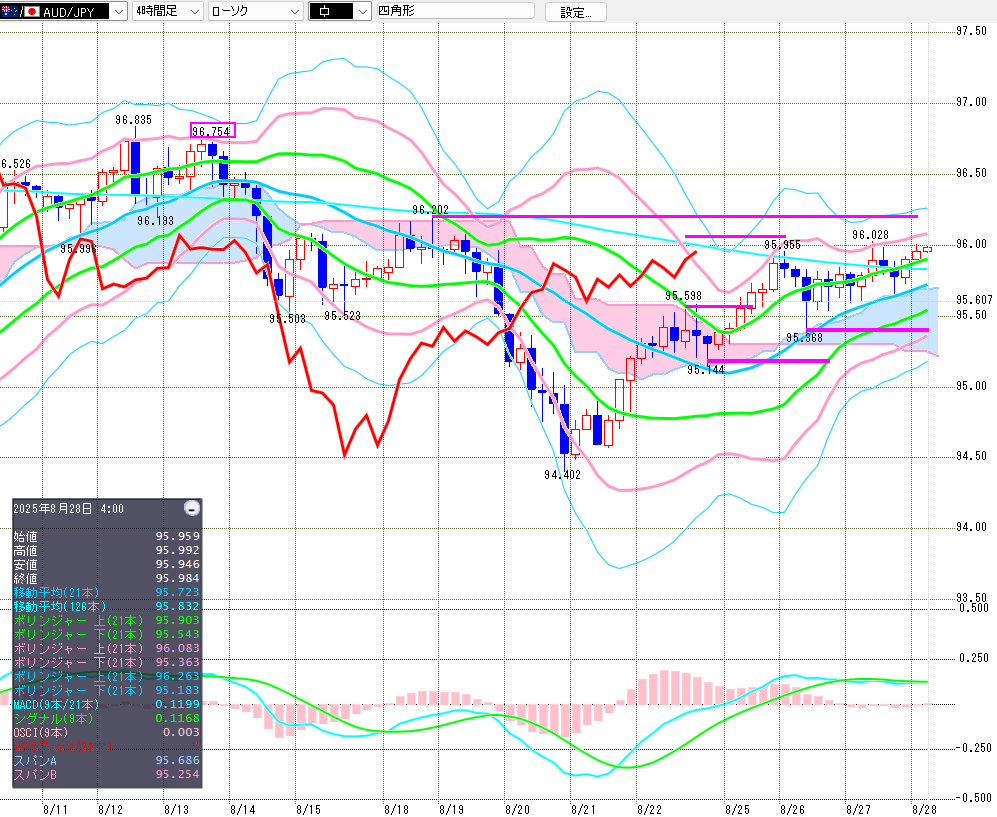Click the current price 95.607 on axis
The image size is (997, 817).
pos(975,299)
